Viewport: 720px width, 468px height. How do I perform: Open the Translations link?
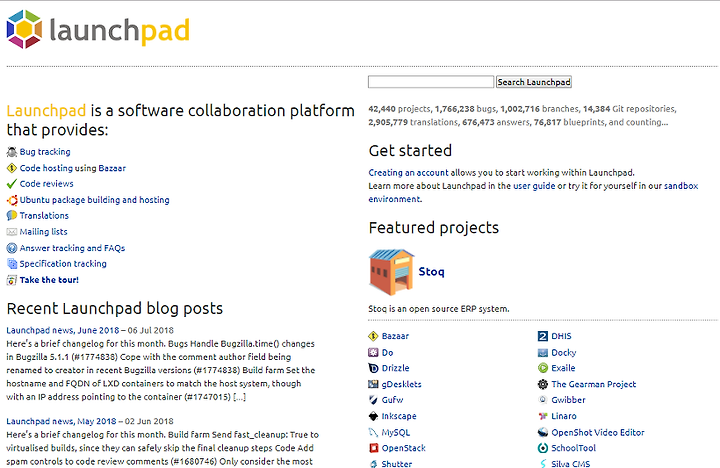pos(44,215)
